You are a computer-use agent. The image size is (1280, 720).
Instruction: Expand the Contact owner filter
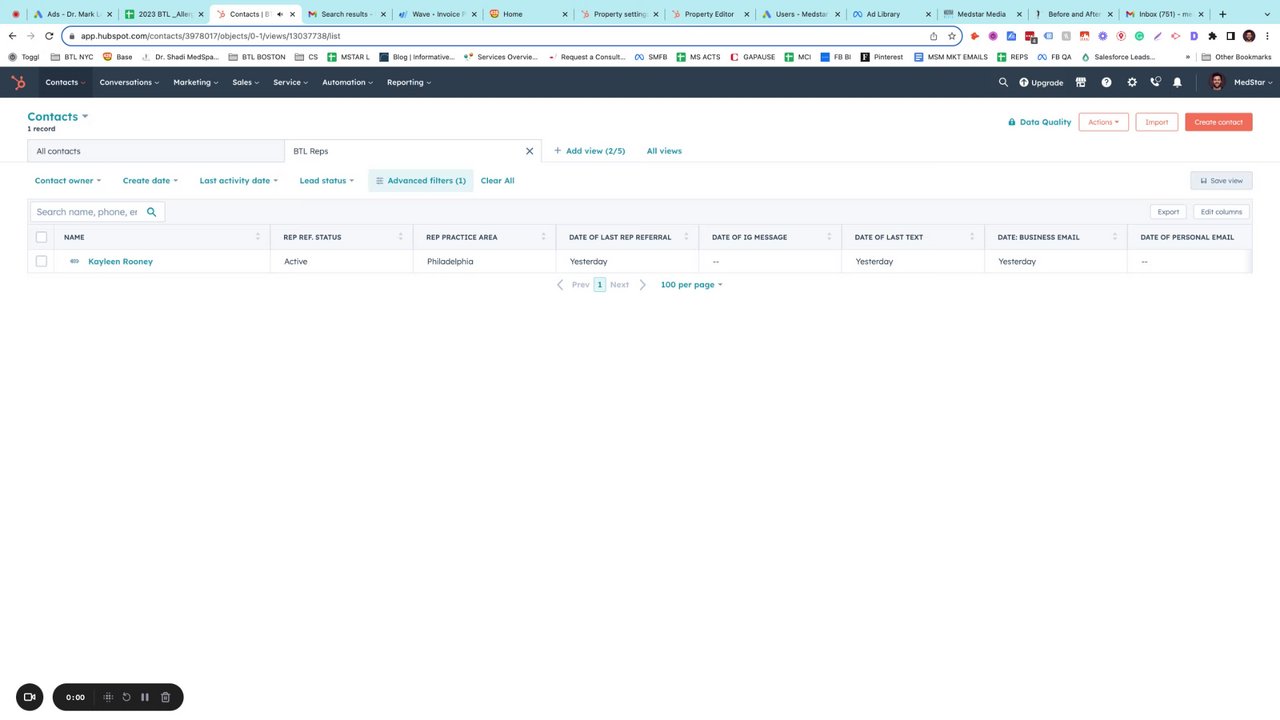tap(68, 181)
